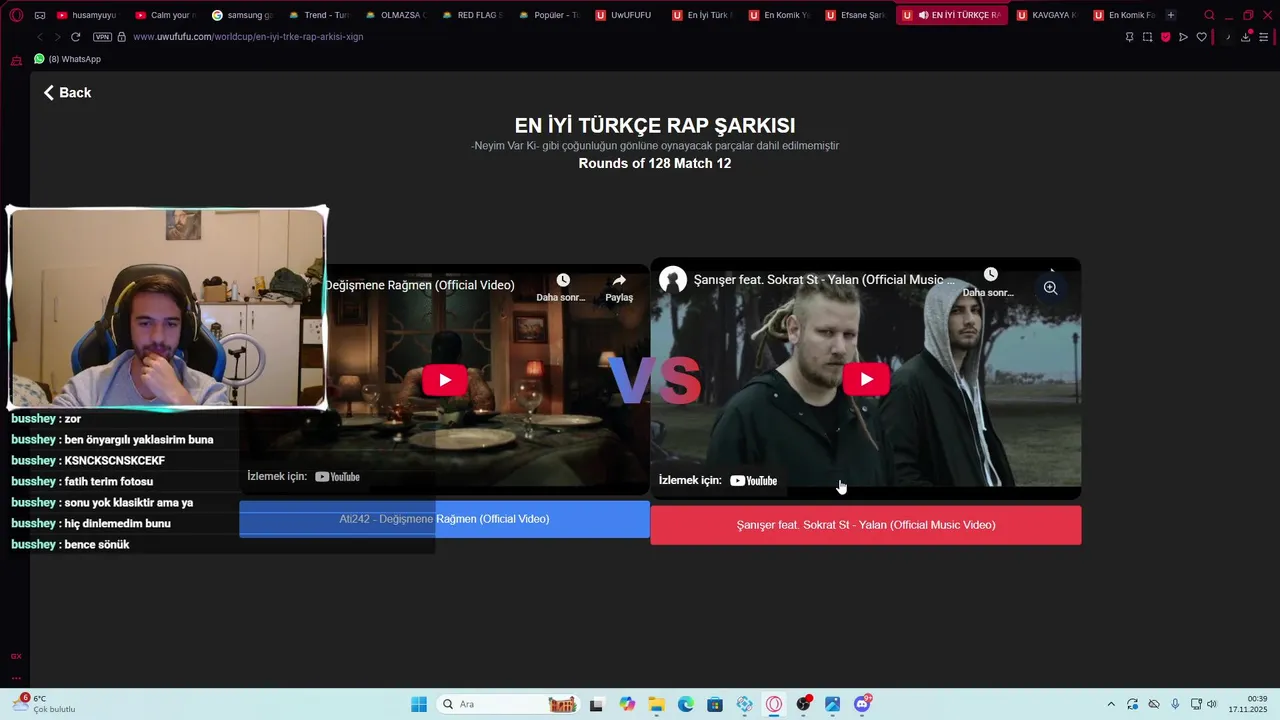Click the tab search magnifier icon
This screenshot has height=720, width=1280.
tap(1209, 15)
